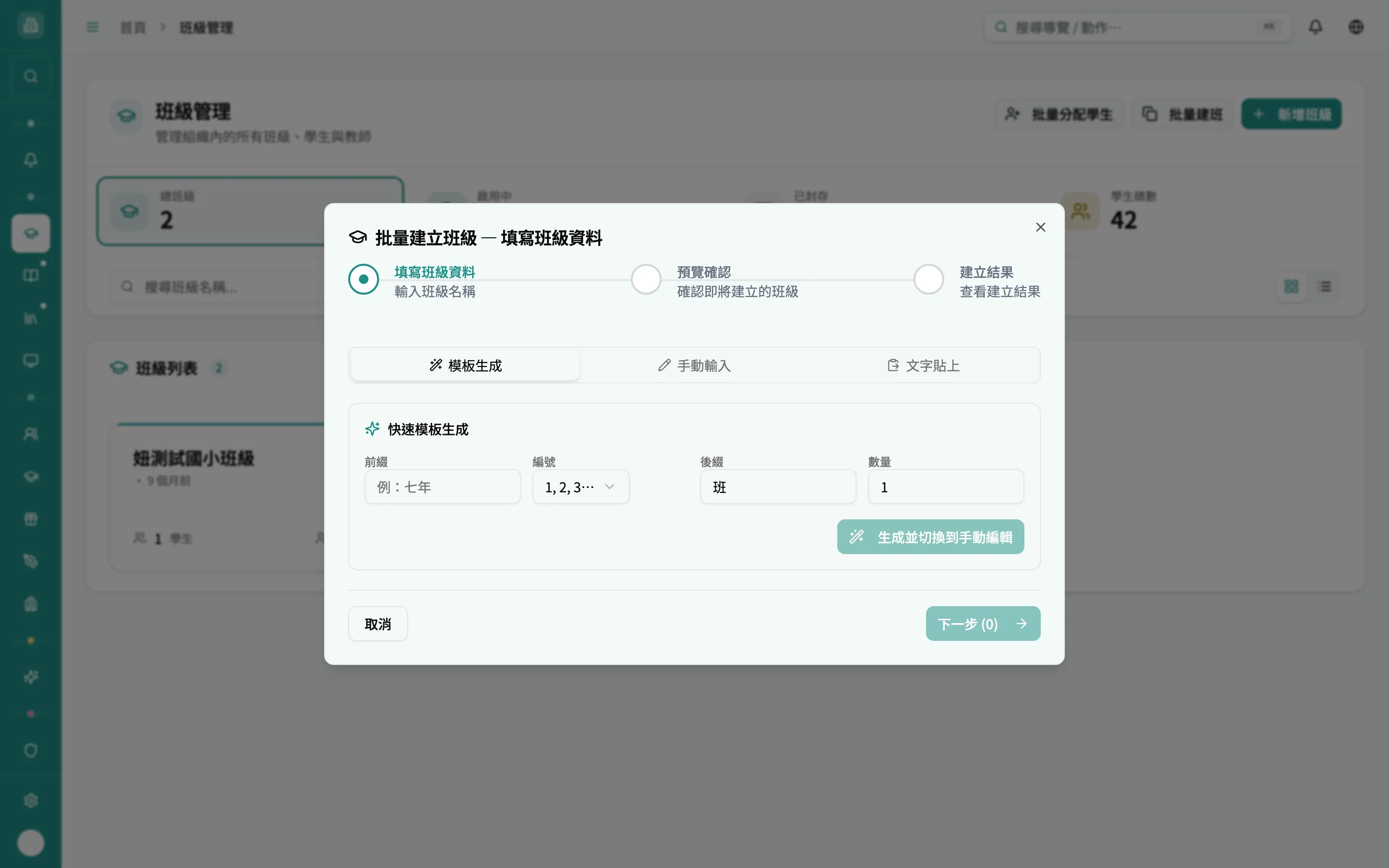Click the sidebar sparkle icon near the bottom
This screenshot has width=1389, height=868.
point(30,678)
